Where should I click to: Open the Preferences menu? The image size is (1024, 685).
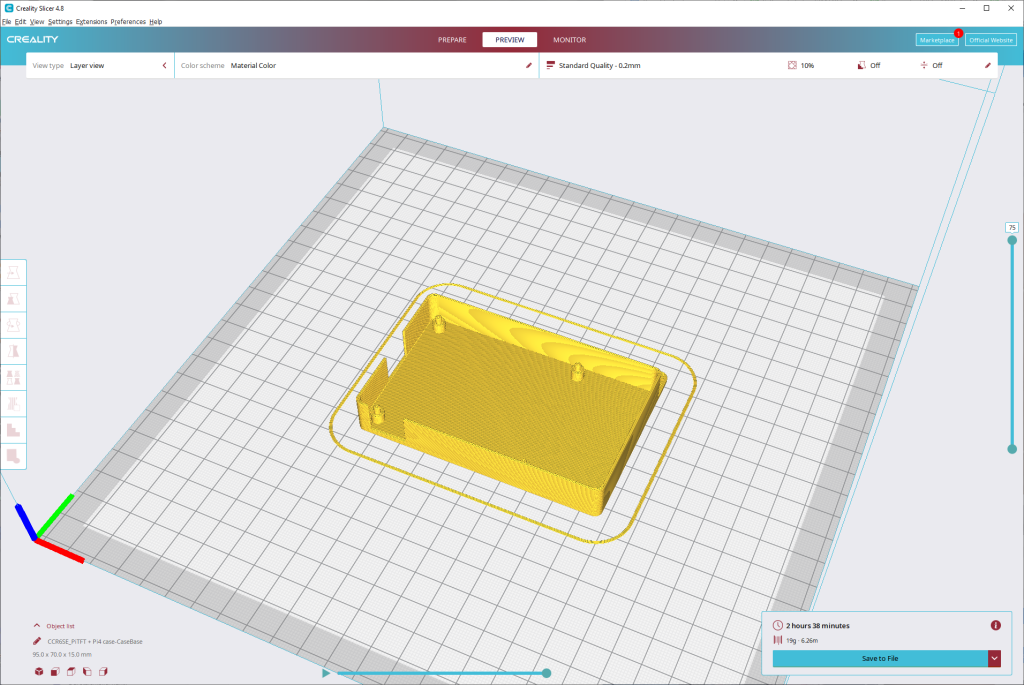[x=128, y=22]
